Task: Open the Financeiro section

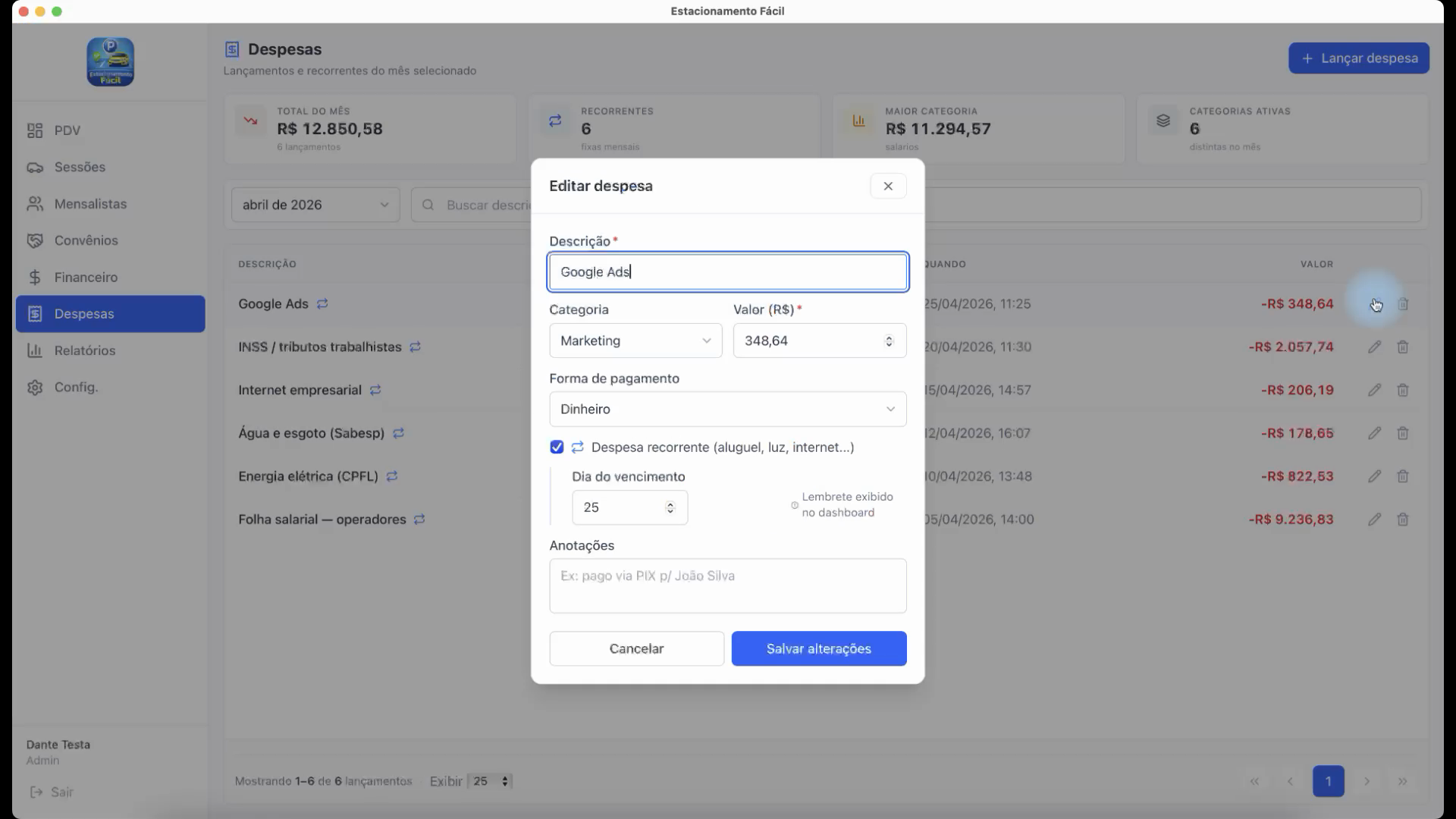Action: 110,277
